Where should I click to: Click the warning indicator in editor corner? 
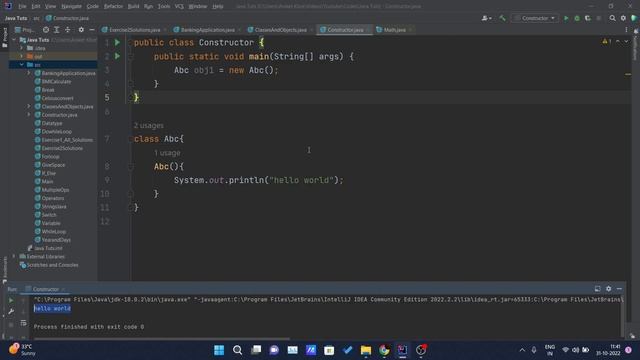tap(607, 41)
